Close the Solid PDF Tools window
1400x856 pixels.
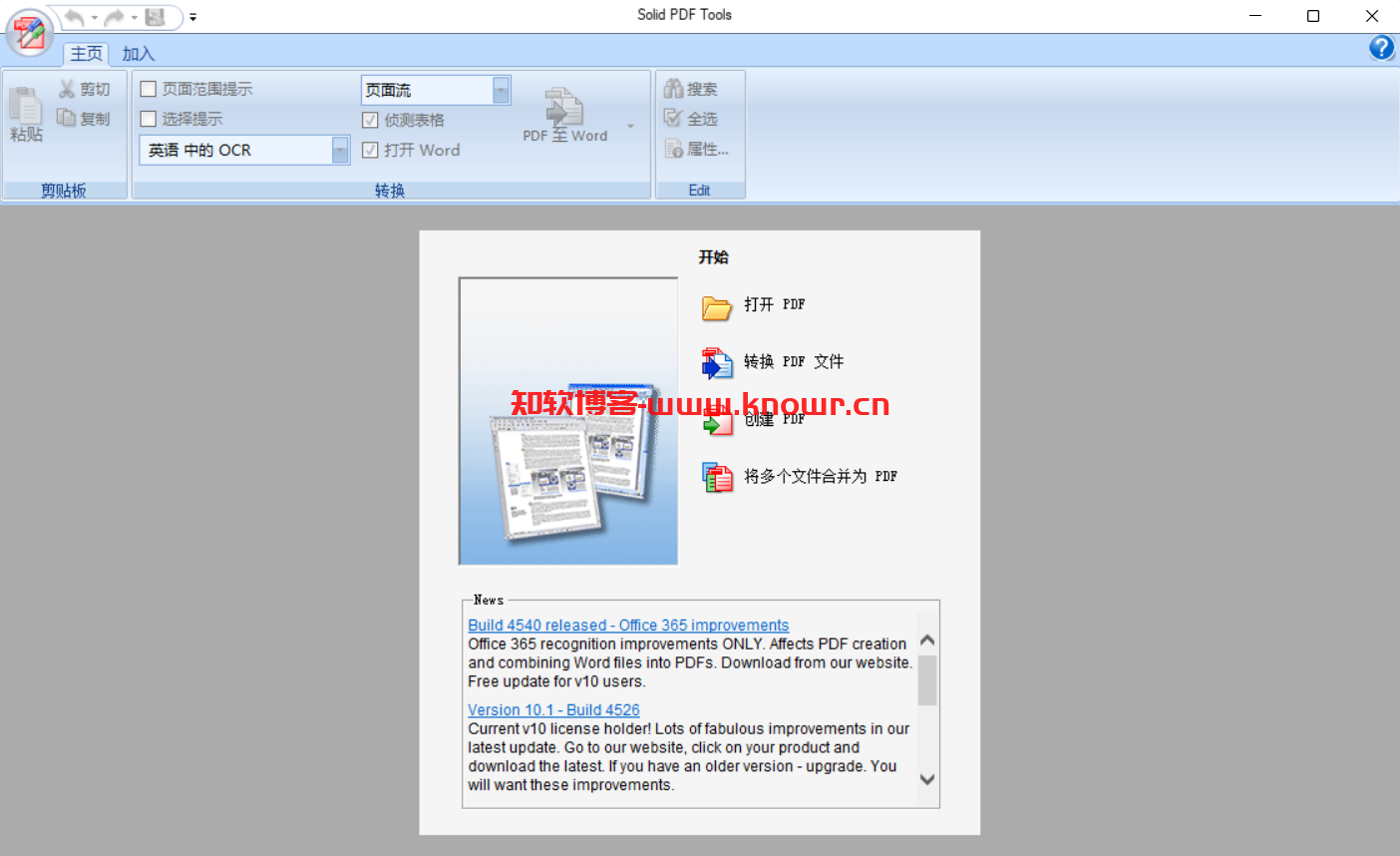coord(1372,16)
